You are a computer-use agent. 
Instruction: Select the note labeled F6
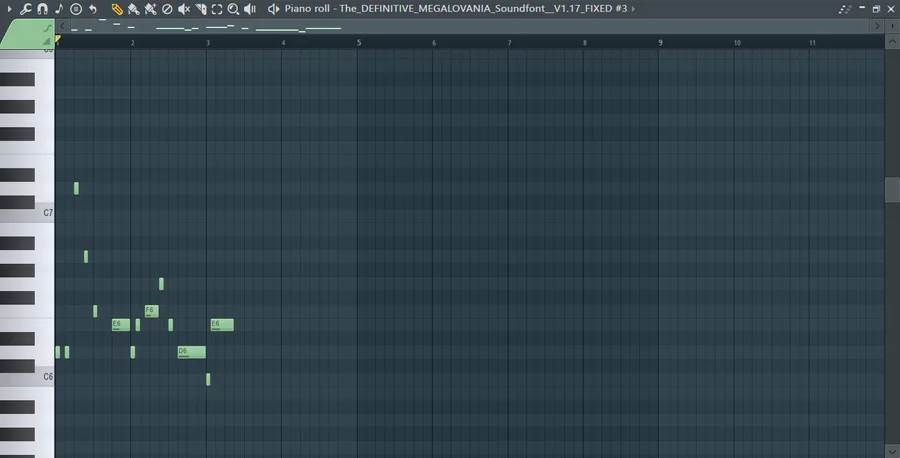152,311
